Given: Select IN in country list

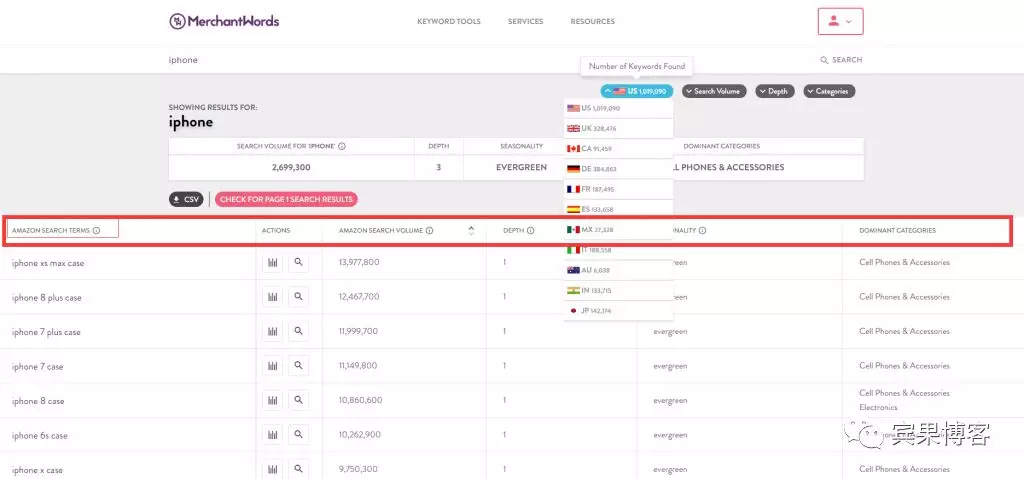Looking at the screenshot, I should 618,291.
